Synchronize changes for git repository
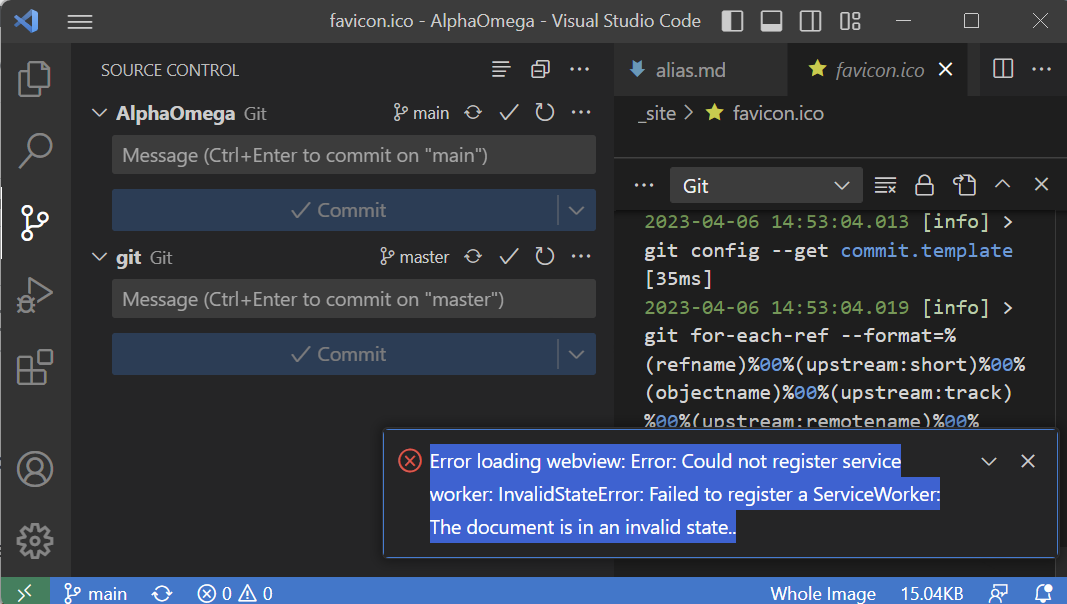 pos(473,257)
